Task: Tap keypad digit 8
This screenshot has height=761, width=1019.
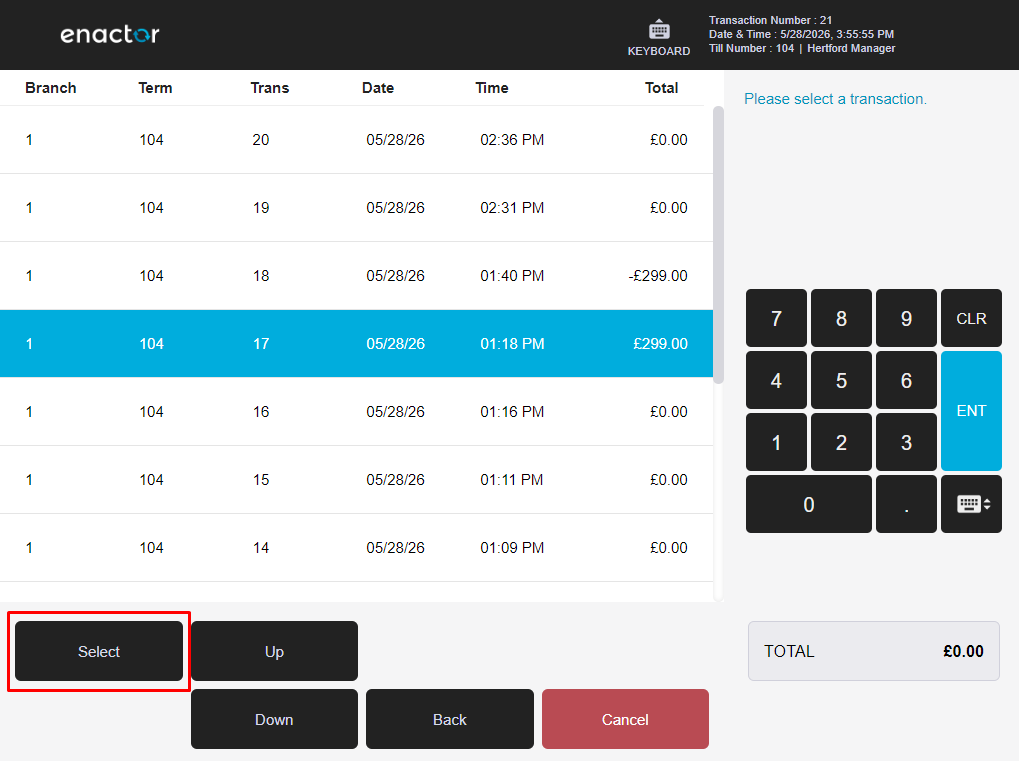Action: [841, 318]
